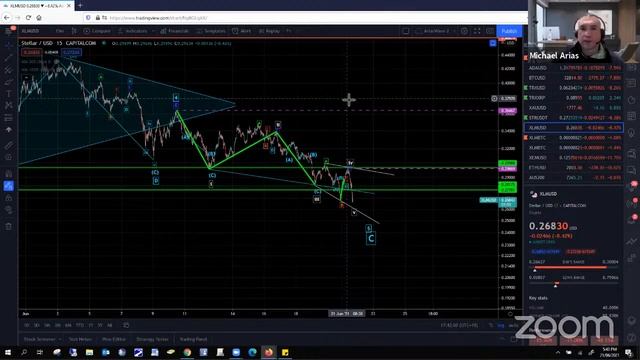Open the Pine Editor tab
640x360 pixels.
[114, 339]
